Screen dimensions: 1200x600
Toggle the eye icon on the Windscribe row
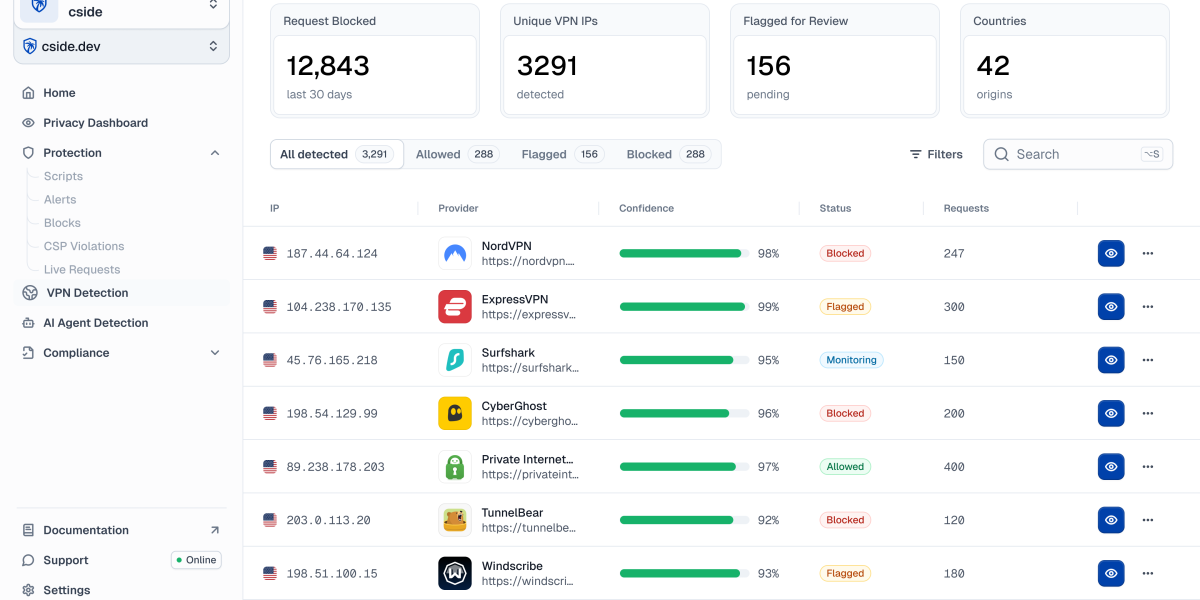[1111, 573]
